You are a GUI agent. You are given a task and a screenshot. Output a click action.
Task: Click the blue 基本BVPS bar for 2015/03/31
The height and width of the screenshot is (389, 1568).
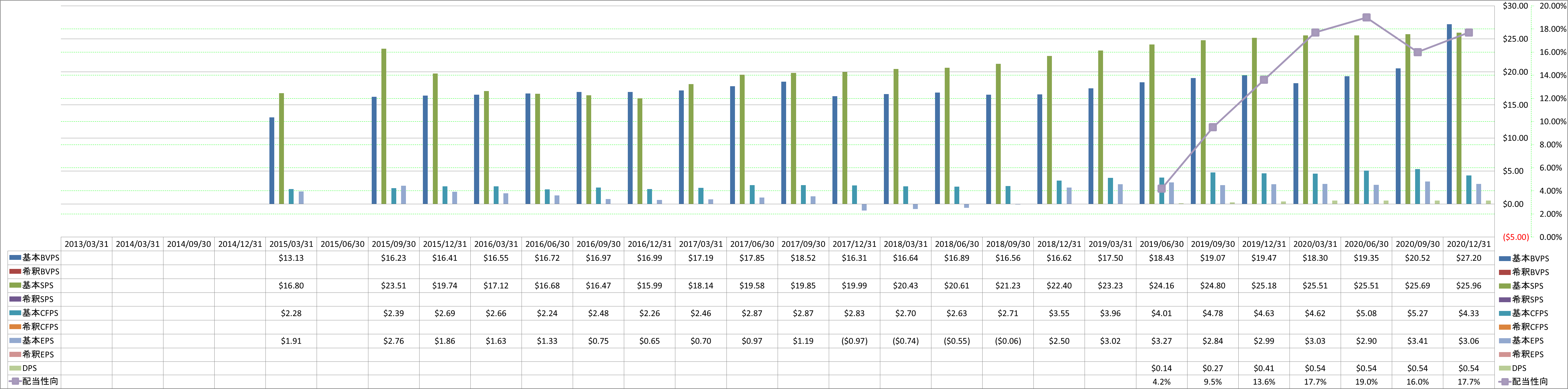coord(272,160)
